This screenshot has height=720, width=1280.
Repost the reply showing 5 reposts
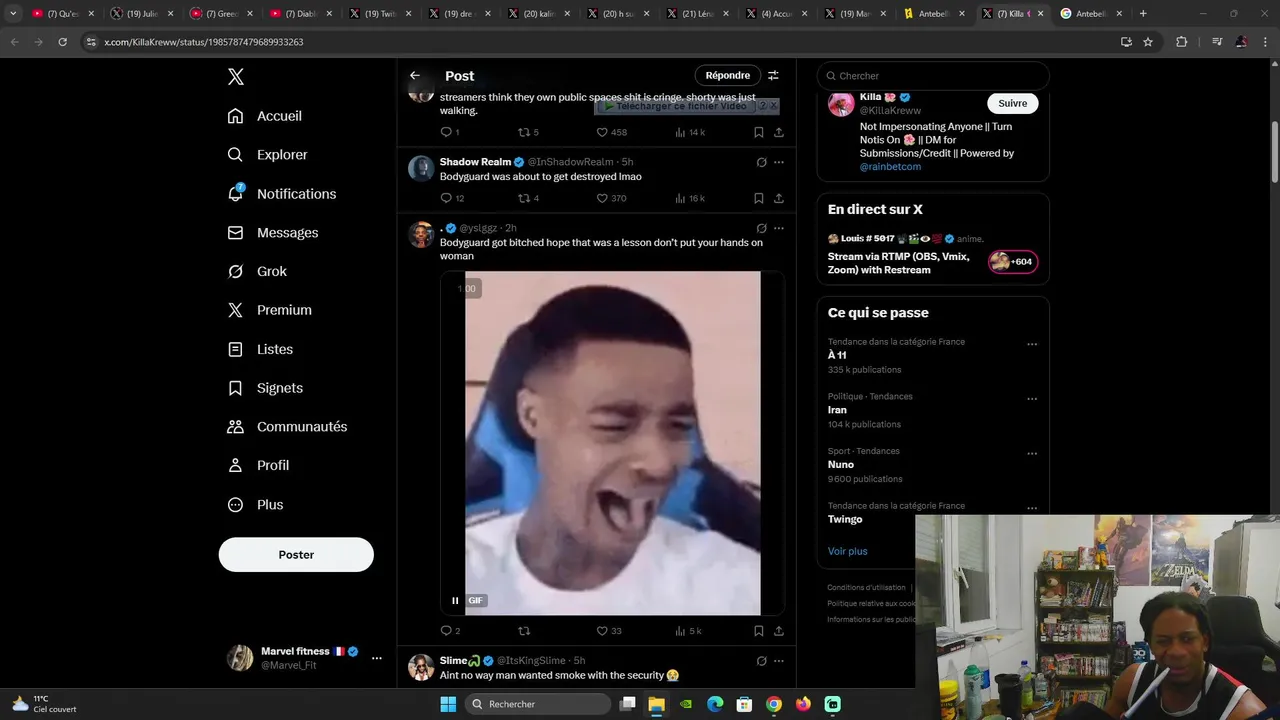(528, 132)
